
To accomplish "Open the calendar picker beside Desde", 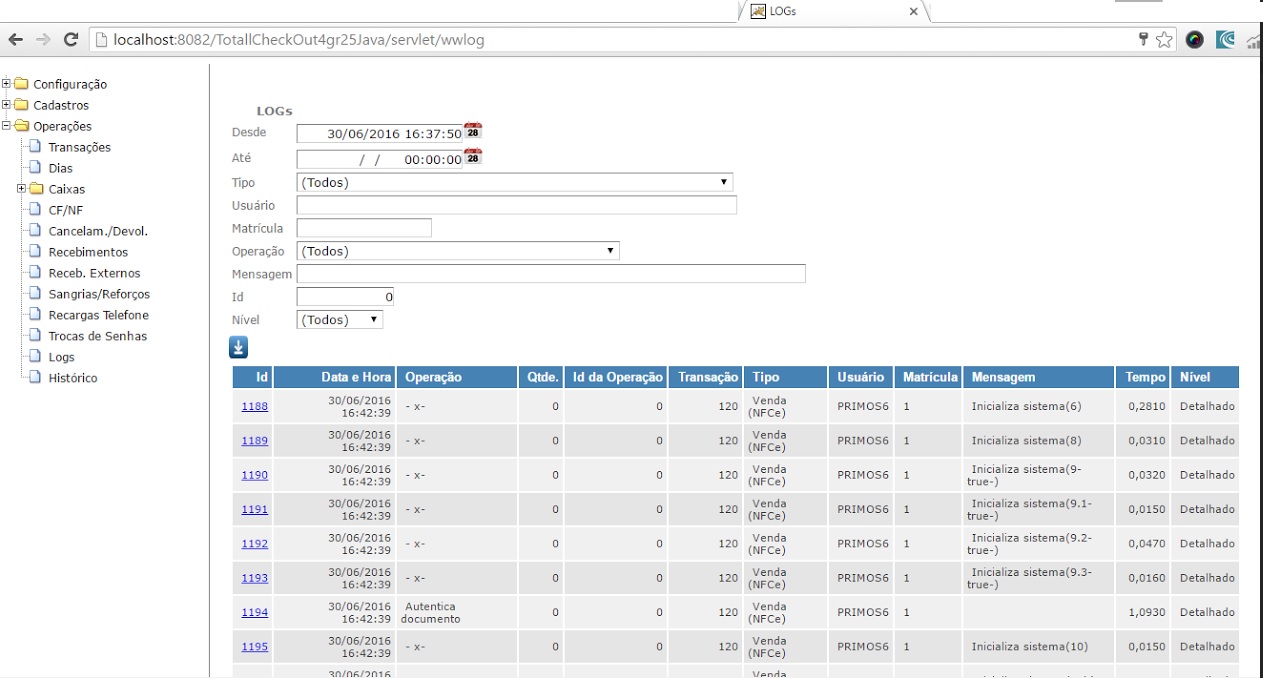I will tap(473, 132).
